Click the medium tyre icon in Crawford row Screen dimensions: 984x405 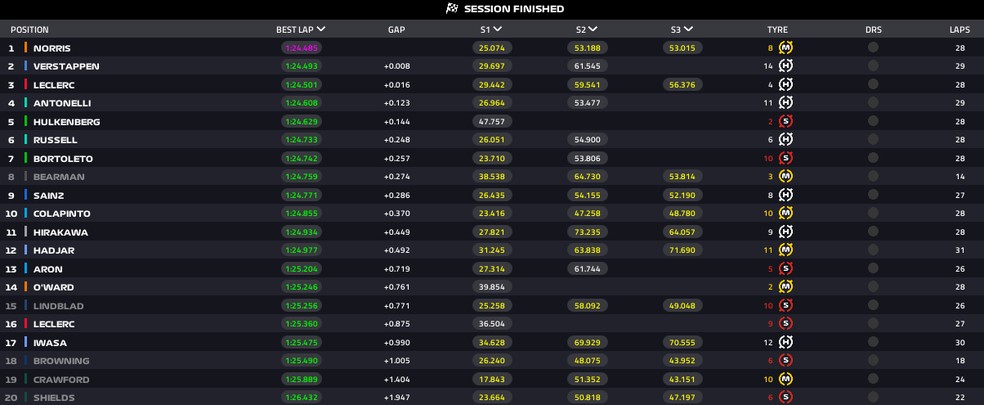point(786,379)
